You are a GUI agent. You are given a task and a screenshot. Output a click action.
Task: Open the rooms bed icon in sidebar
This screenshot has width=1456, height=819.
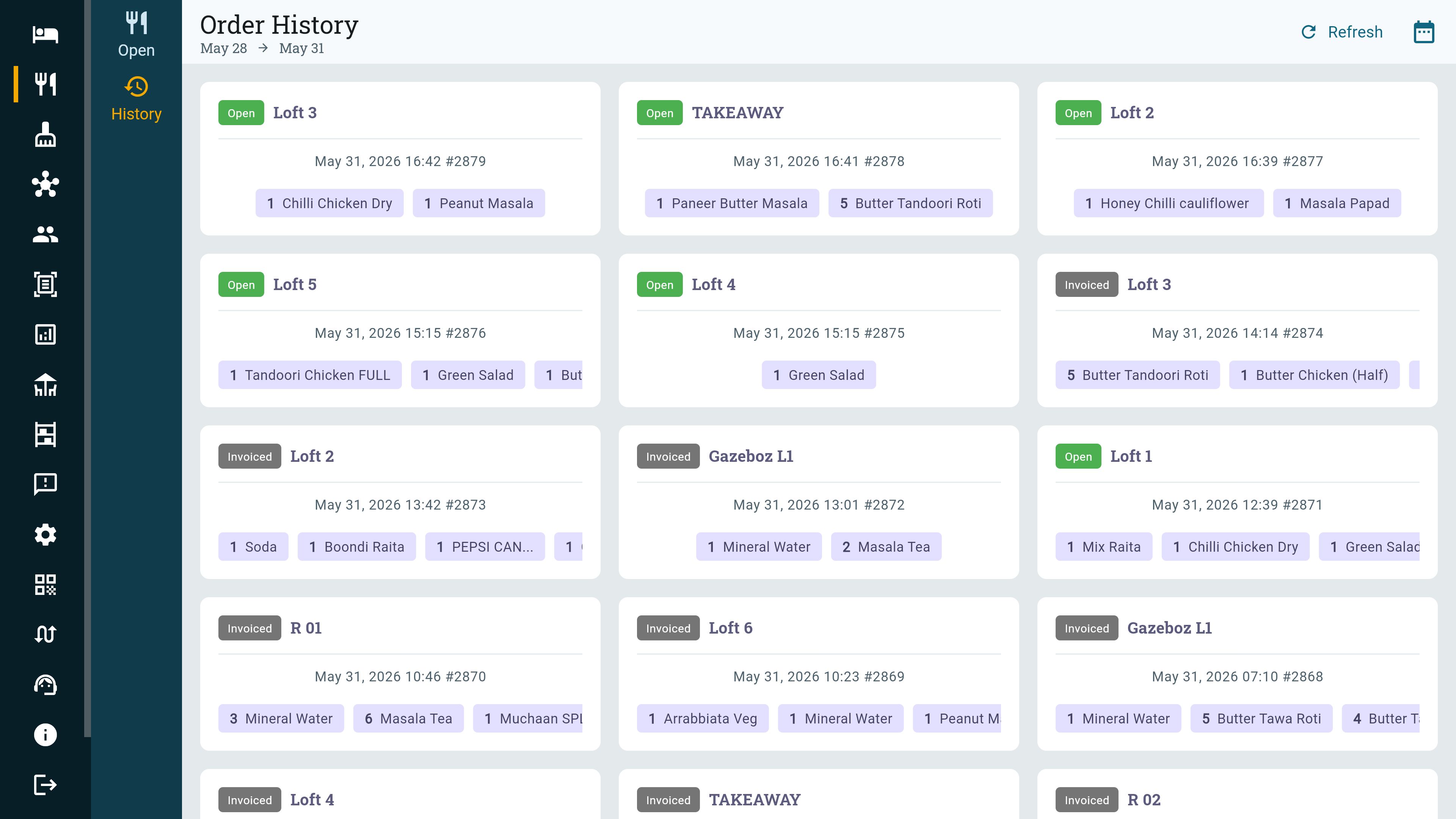coord(45,35)
